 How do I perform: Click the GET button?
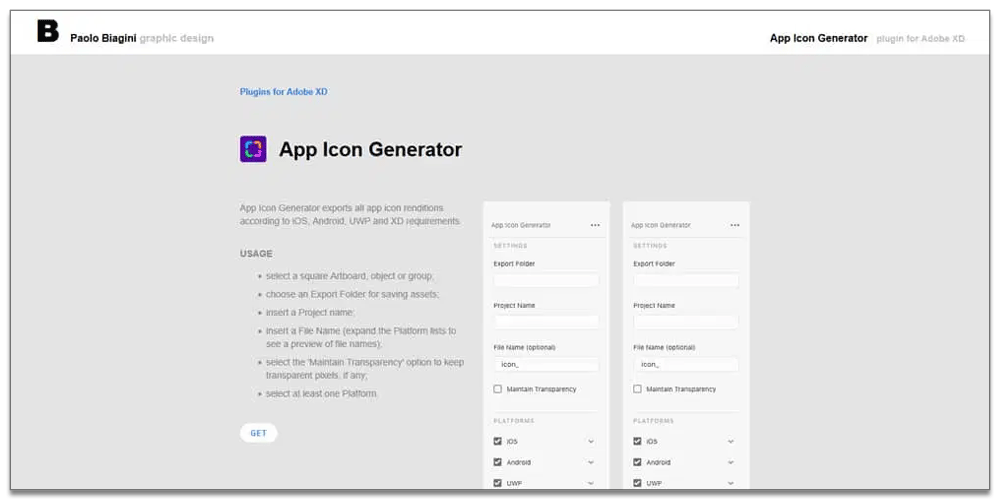pyautogui.click(x=258, y=433)
